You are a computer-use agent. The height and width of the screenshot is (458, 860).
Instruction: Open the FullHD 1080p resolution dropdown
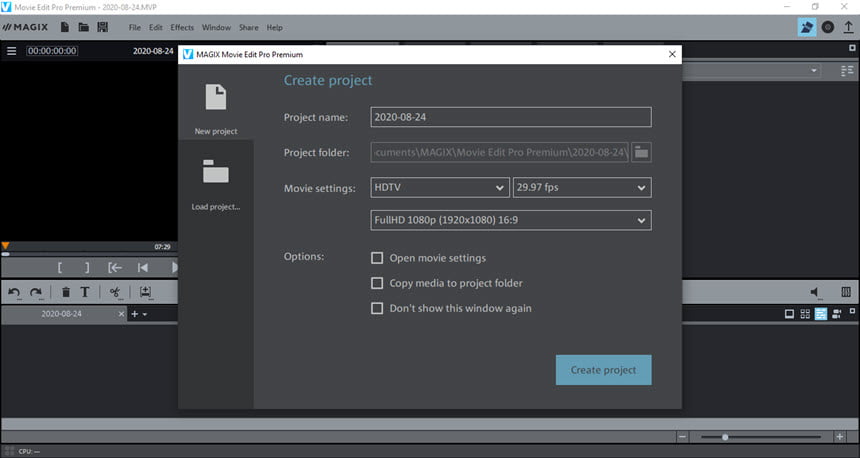pos(511,220)
